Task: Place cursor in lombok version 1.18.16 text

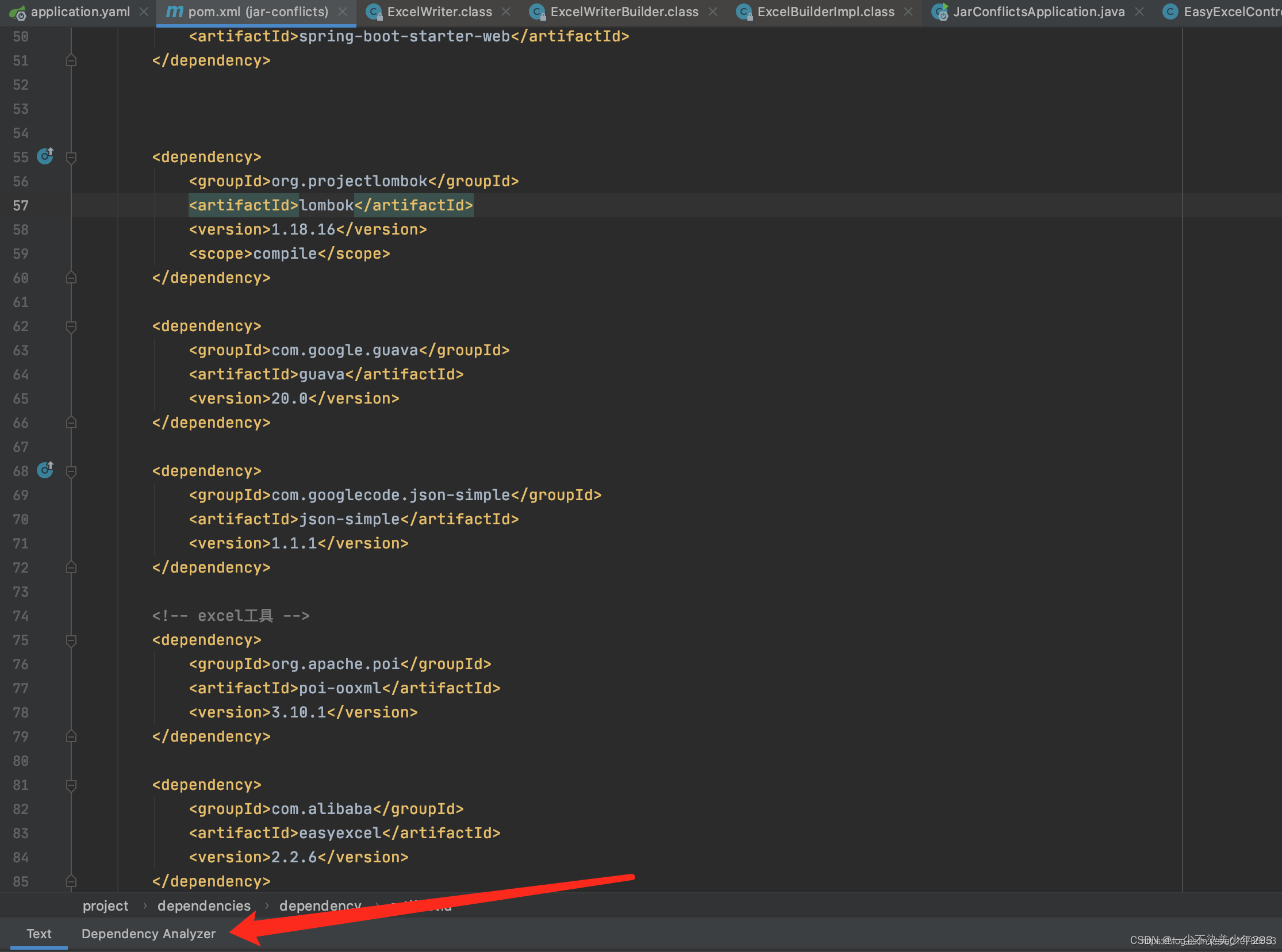Action: point(303,230)
